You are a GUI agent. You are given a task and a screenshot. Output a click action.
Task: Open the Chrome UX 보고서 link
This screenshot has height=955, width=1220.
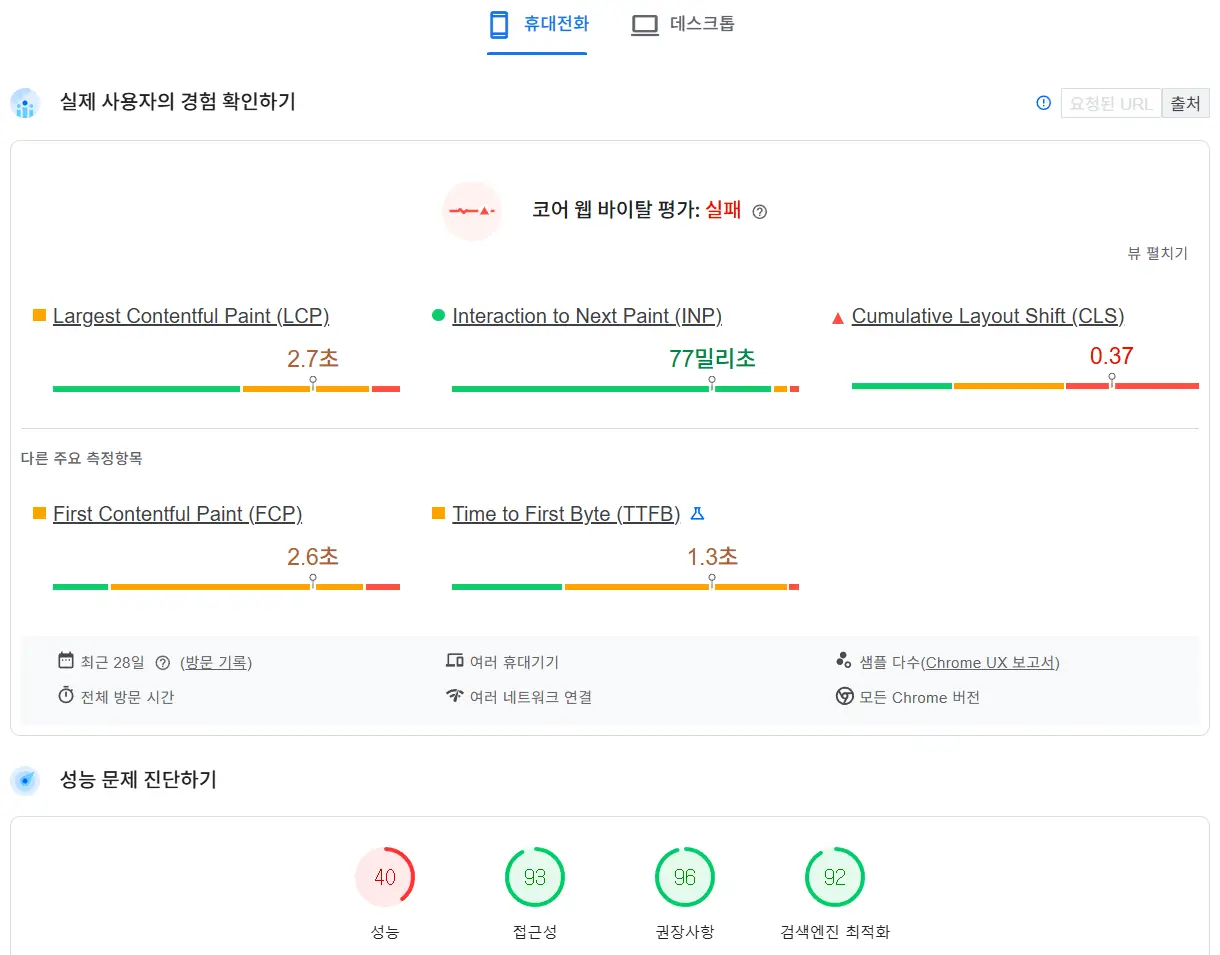click(990, 662)
